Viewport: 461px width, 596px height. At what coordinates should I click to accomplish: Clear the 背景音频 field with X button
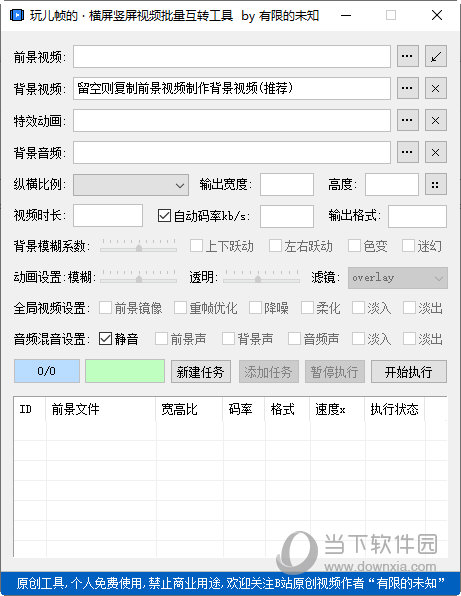click(x=436, y=152)
